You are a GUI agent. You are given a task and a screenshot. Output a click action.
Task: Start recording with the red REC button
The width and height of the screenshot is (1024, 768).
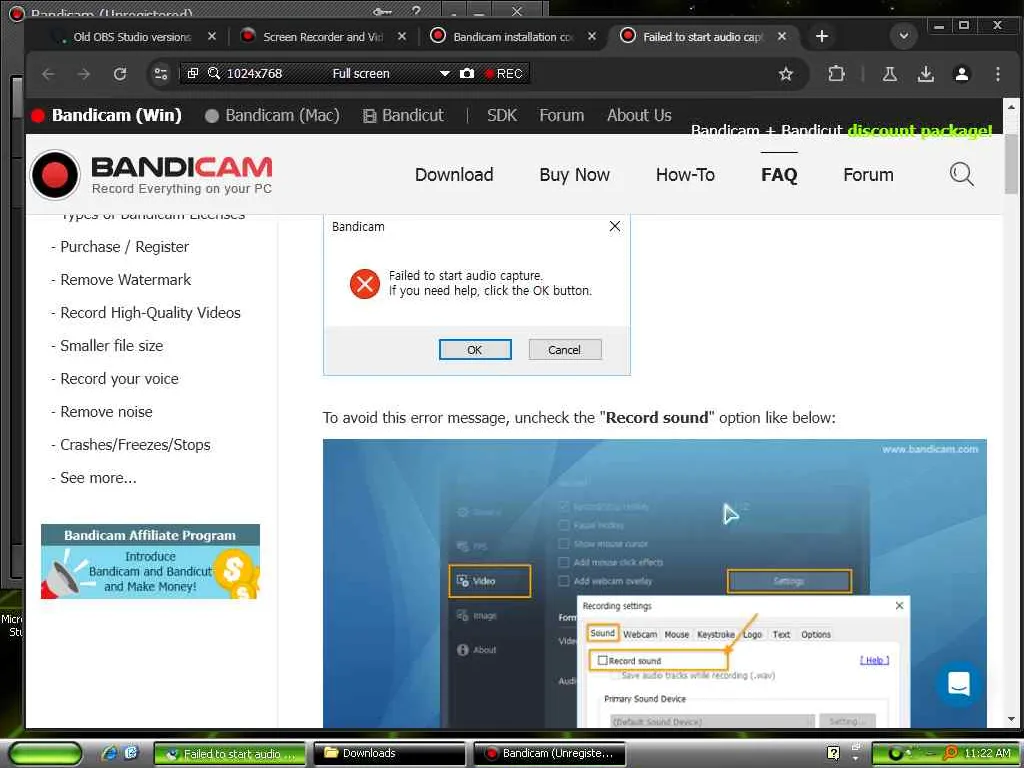coord(504,74)
